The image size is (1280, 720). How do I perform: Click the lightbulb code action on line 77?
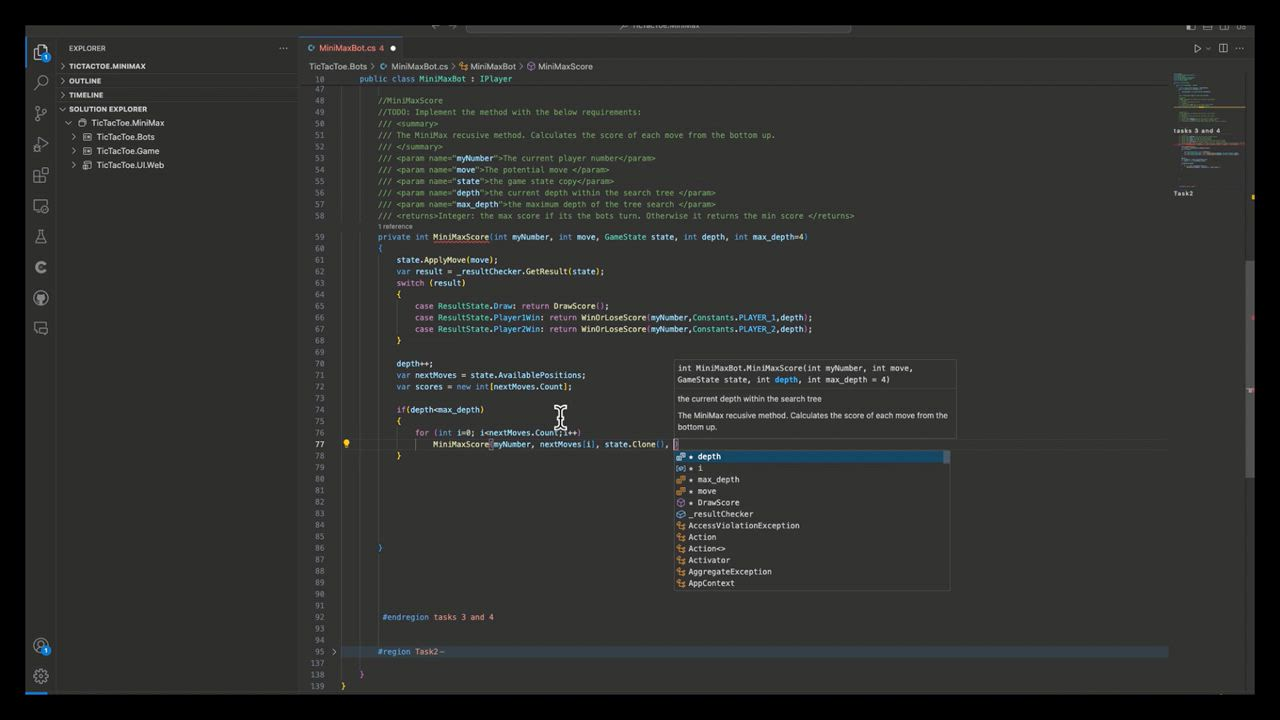(346, 444)
